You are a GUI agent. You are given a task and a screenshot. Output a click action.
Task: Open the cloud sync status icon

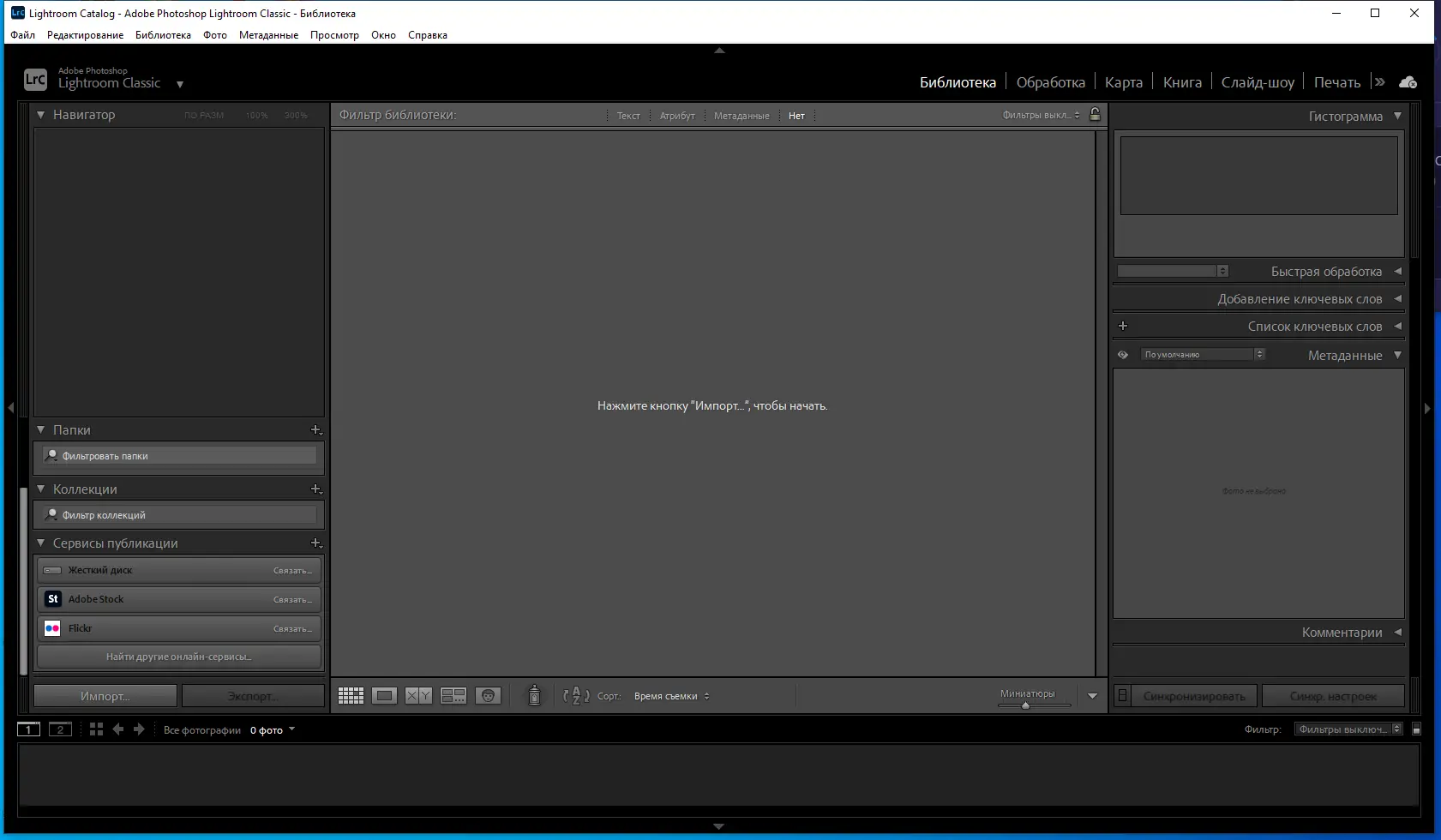coord(1408,82)
